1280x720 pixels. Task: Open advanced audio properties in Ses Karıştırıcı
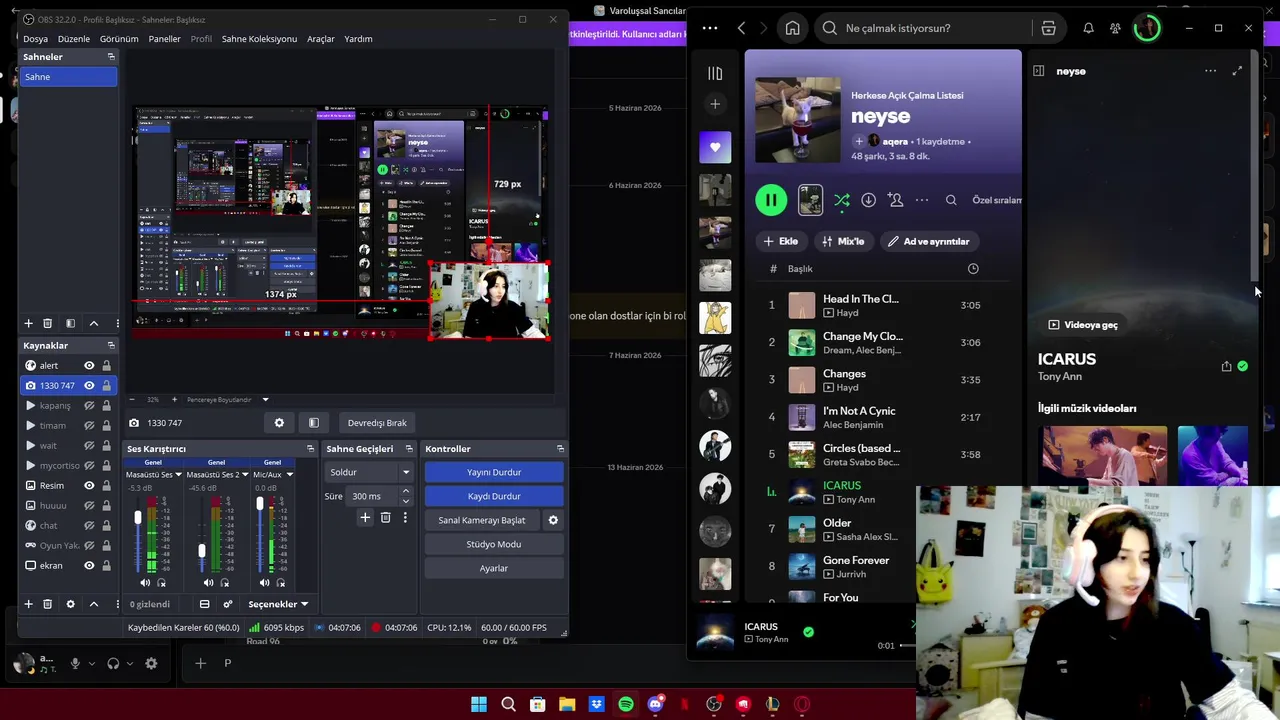tap(228, 604)
